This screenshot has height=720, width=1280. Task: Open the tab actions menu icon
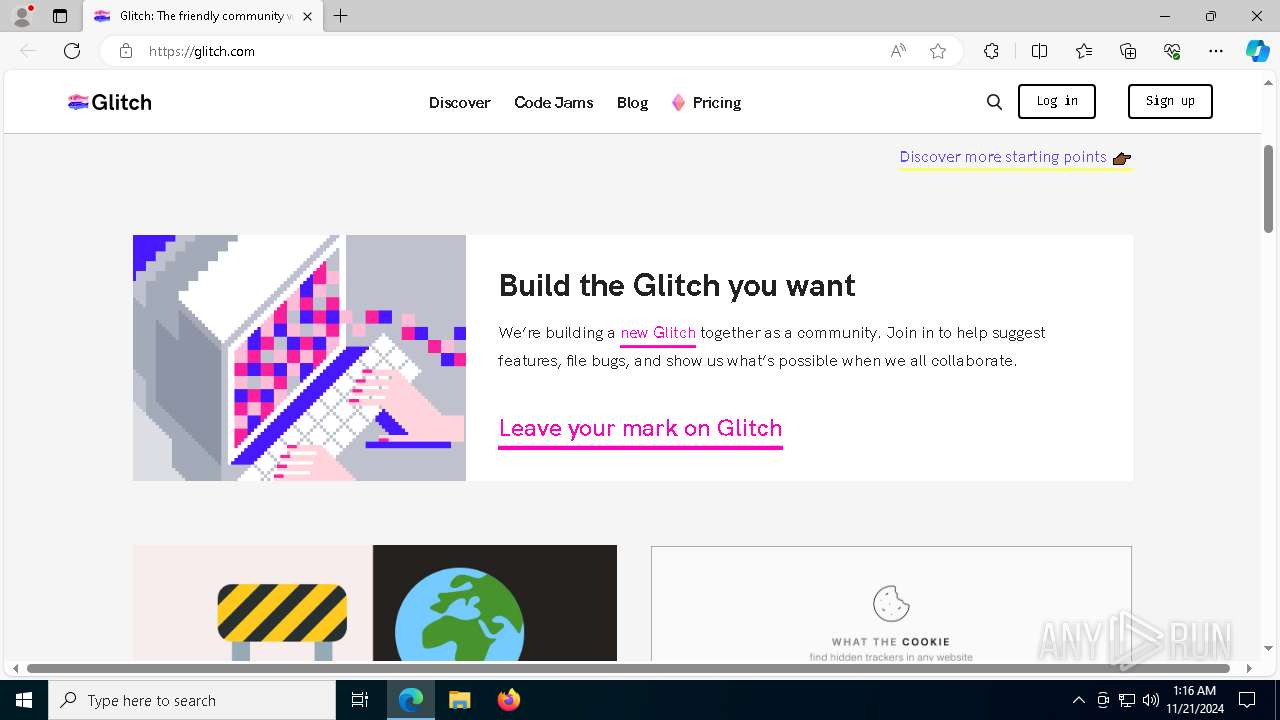click(60, 16)
